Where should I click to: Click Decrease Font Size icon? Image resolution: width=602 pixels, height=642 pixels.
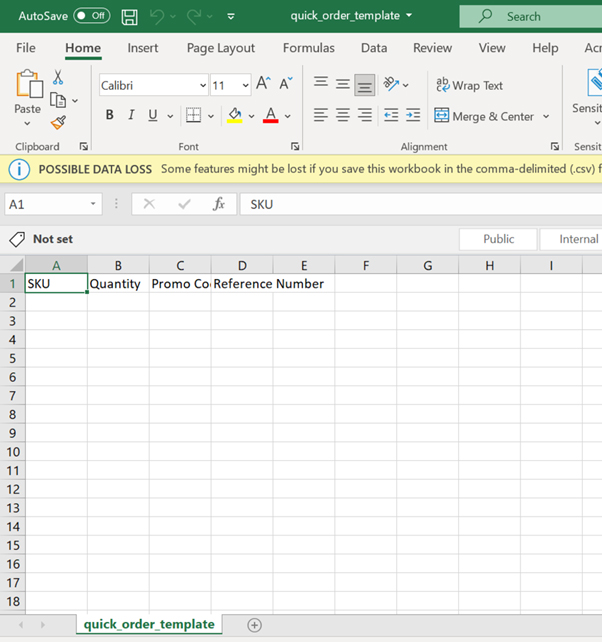click(x=286, y=83)
